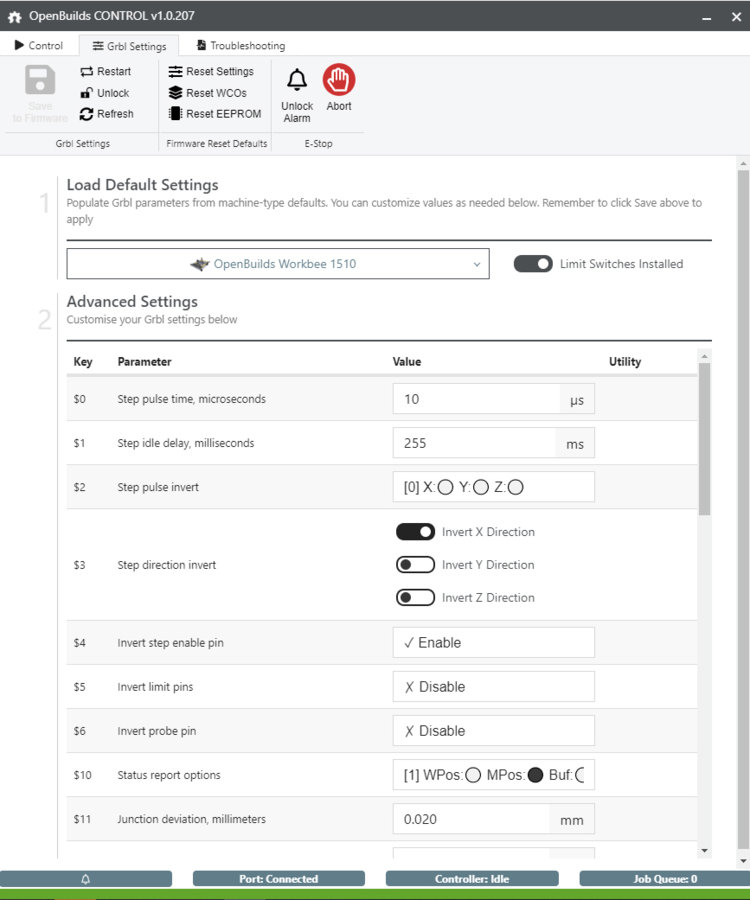Open the Invert step enable pin dropdown
The image size is (750, 900).
pyautogui.click(x=493, y=643)
